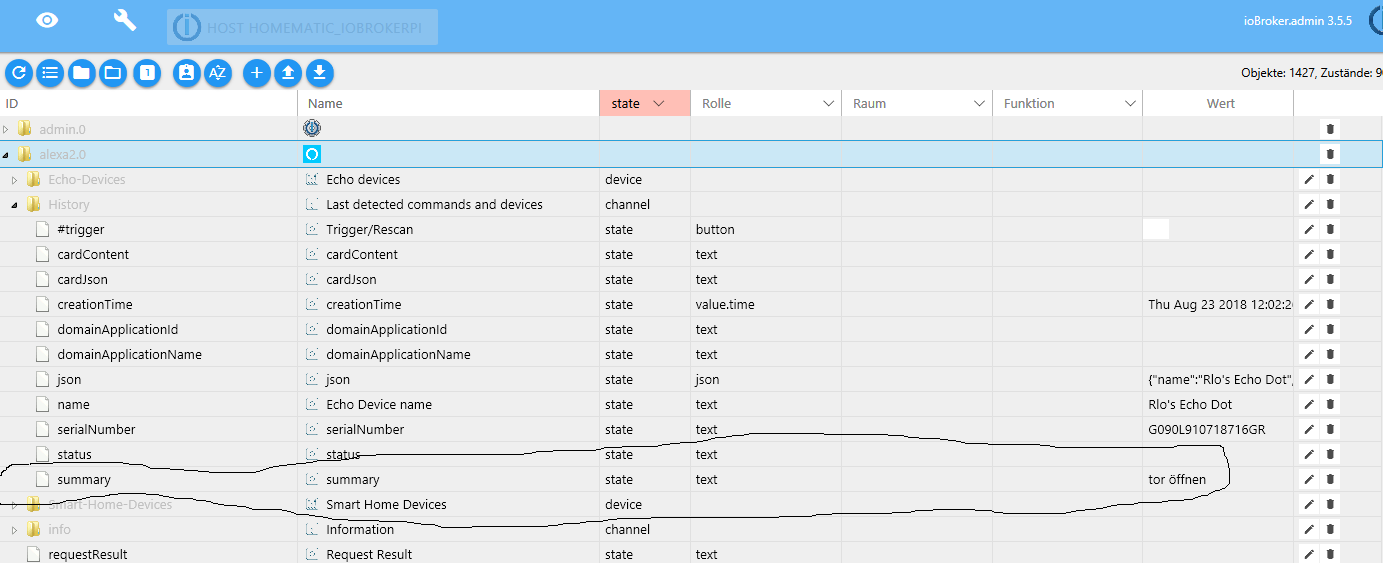Open the Rolle column filter dropdown

click(x=828, y=104)
